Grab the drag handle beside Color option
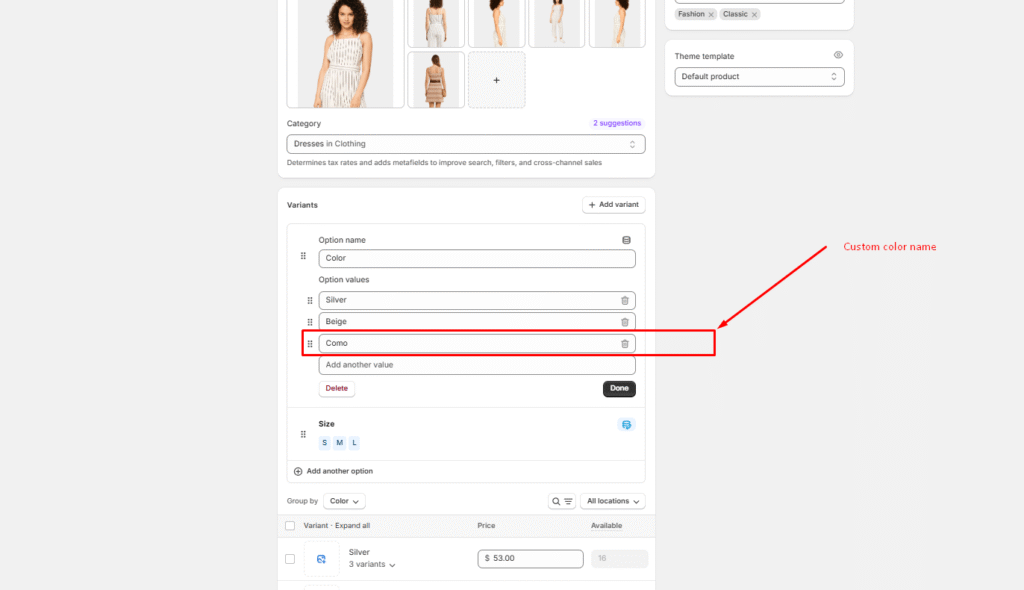1024x590 pixels. (304, 256)
